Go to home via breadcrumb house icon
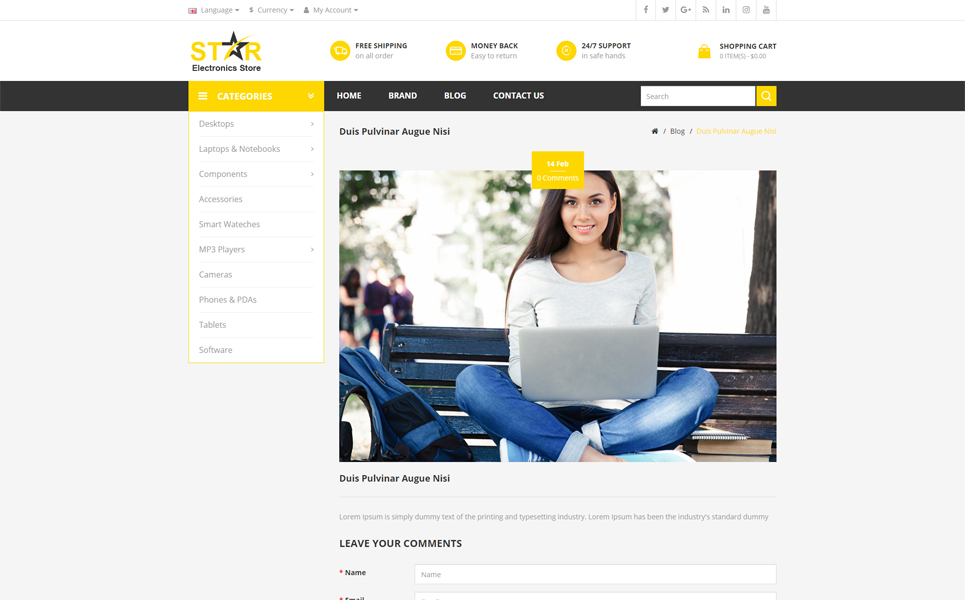 coord(655,131)
